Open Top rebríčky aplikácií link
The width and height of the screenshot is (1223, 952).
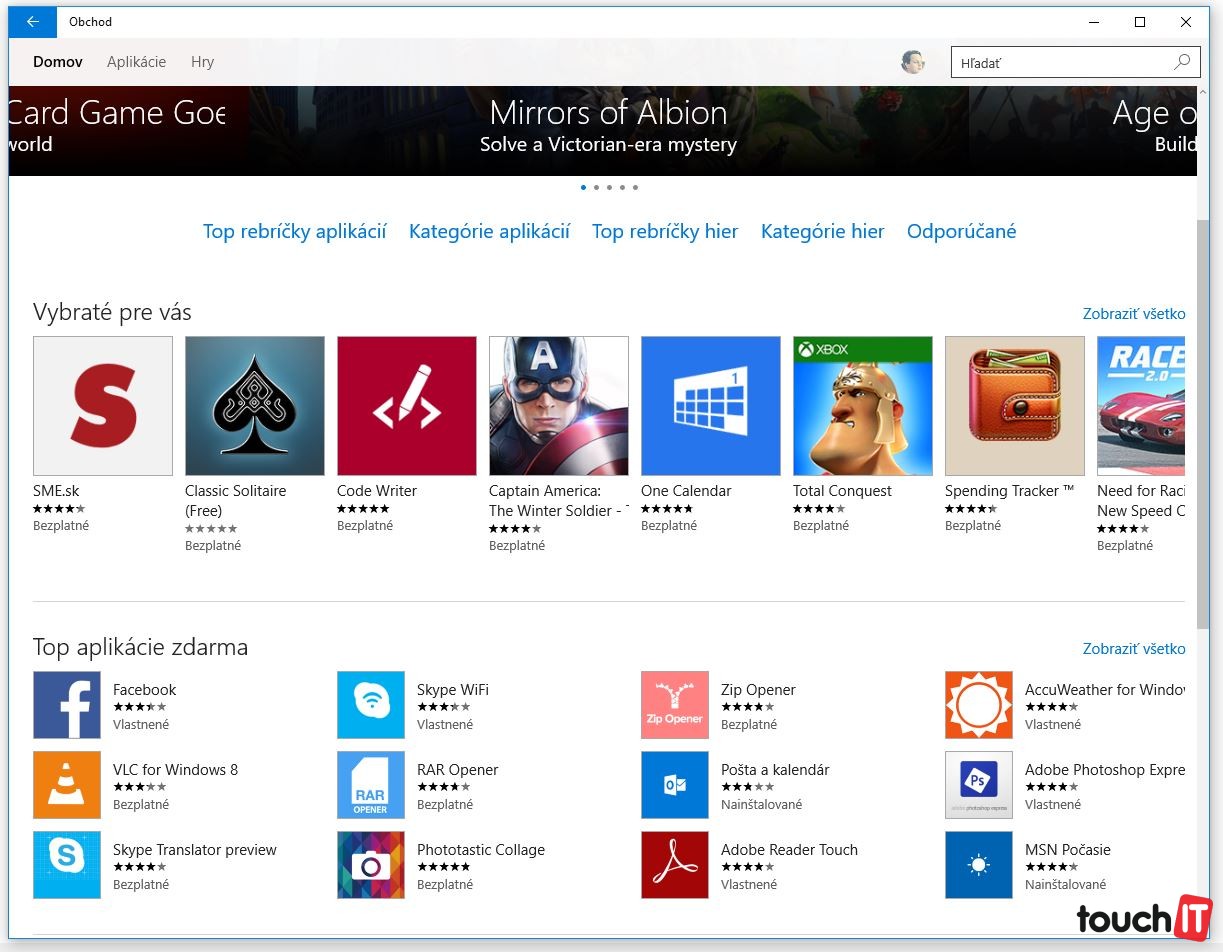click(x=295, y=231)
